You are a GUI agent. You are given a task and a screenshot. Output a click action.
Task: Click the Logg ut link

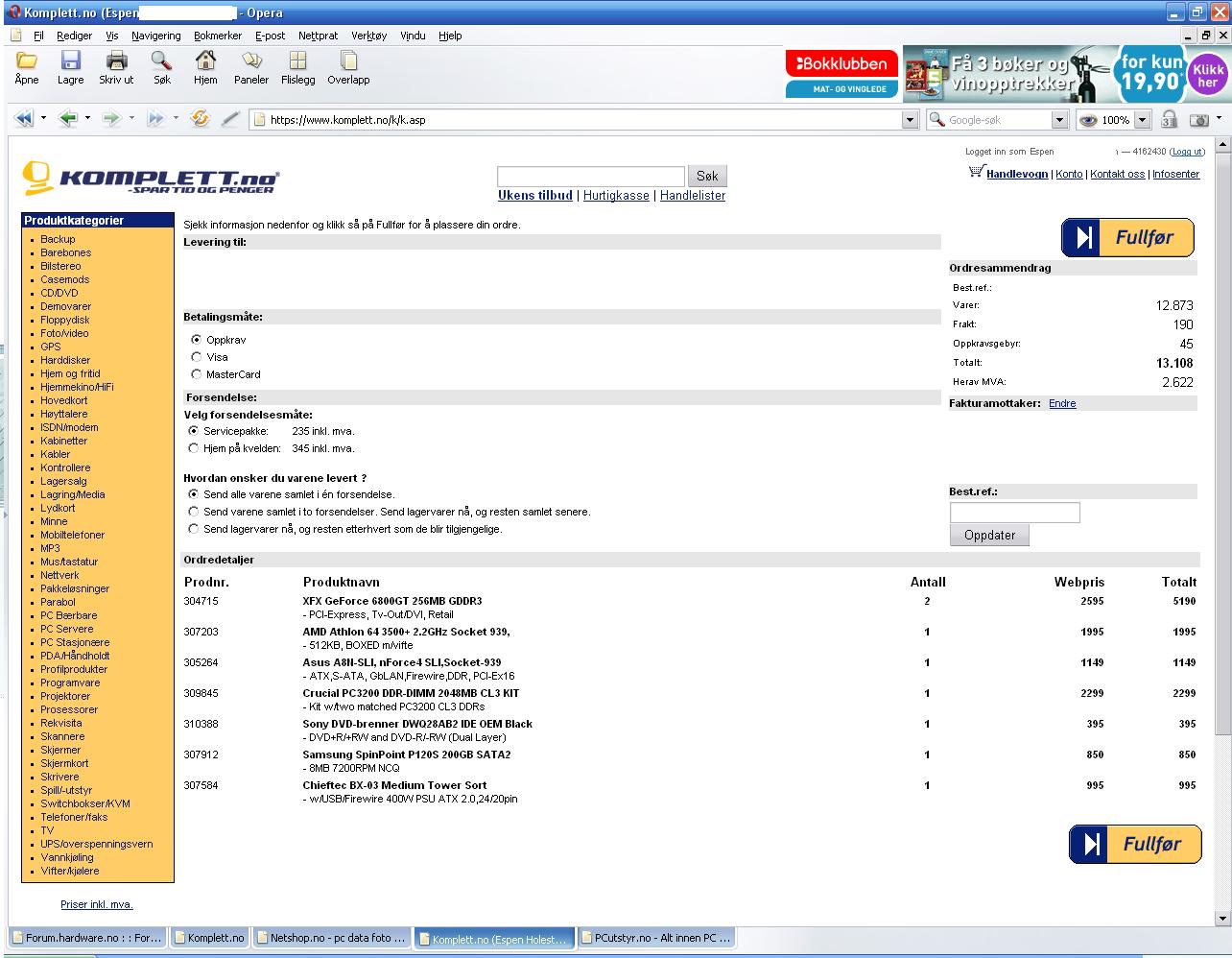[x=1188, y=152]
